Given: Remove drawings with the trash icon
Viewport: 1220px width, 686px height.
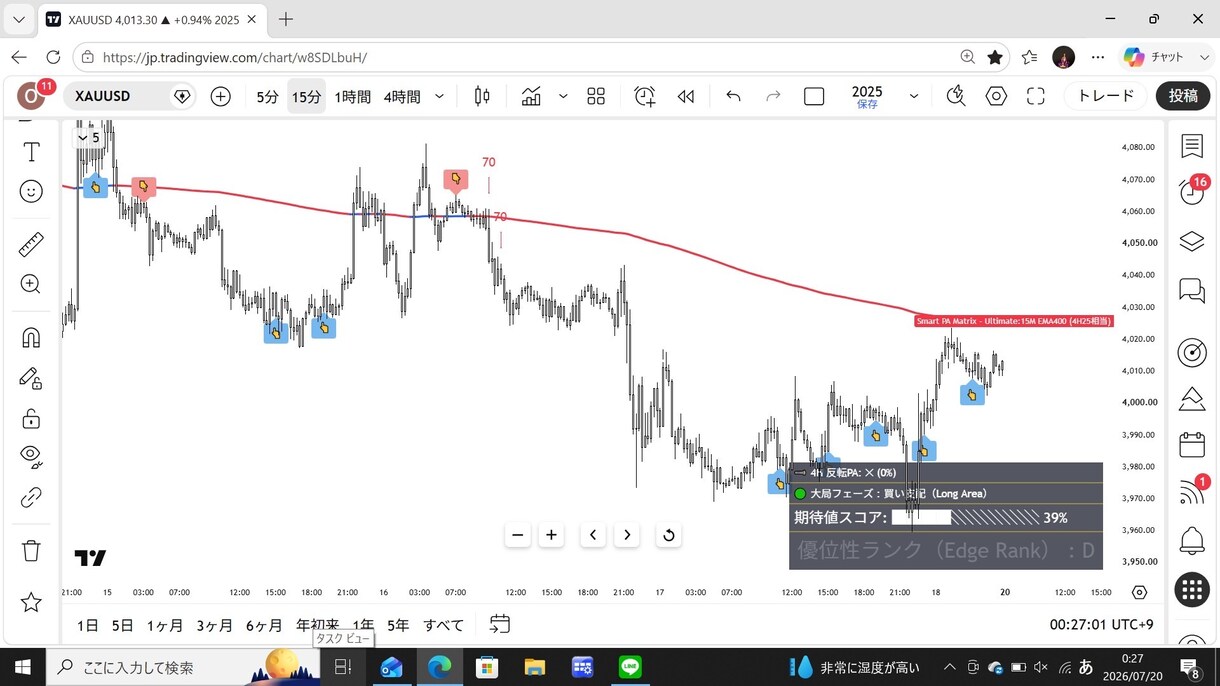Looking at the screenshot, I should [x=31, y=550].
